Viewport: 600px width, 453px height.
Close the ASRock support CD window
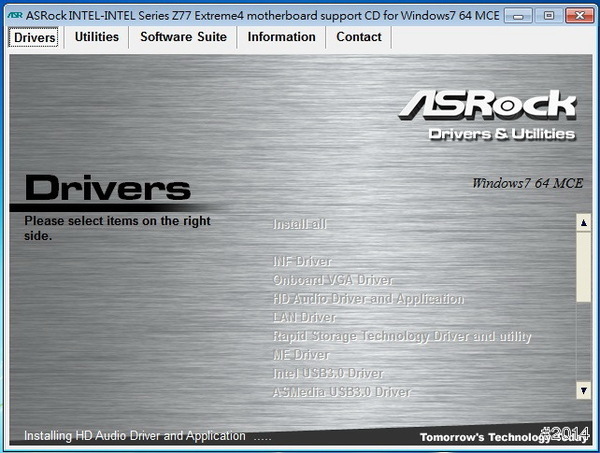tap(579, 16)
